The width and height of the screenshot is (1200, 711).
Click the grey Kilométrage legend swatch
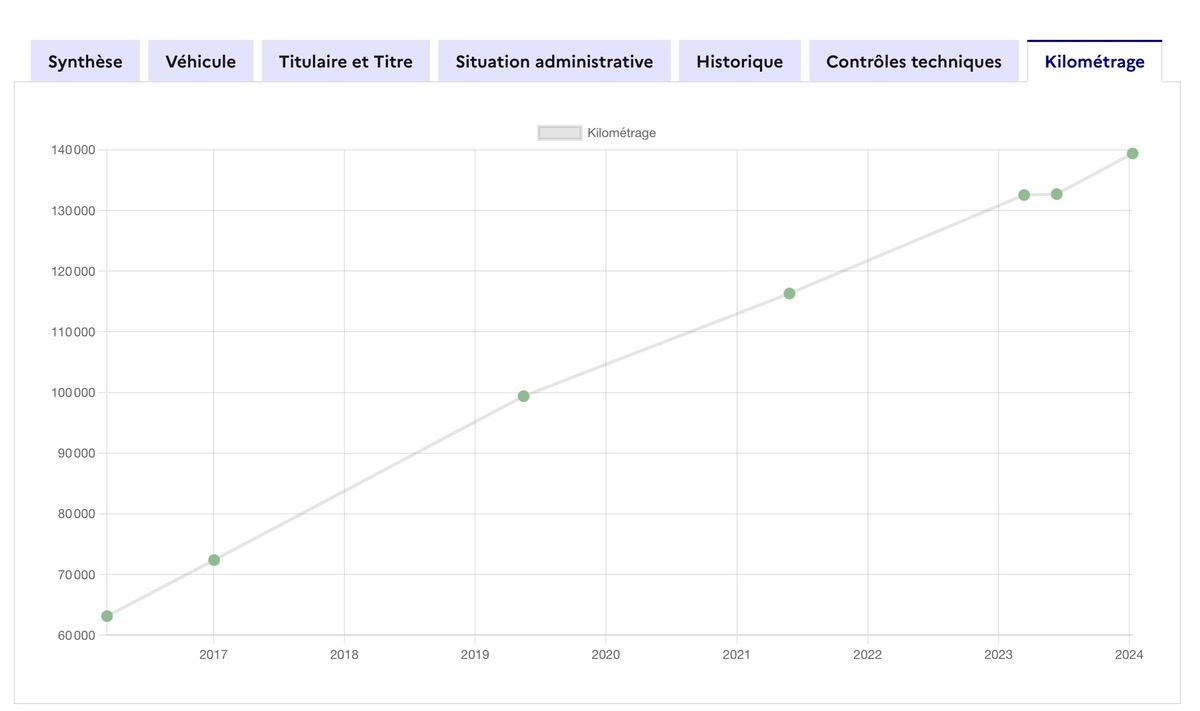tap(560, 133)
